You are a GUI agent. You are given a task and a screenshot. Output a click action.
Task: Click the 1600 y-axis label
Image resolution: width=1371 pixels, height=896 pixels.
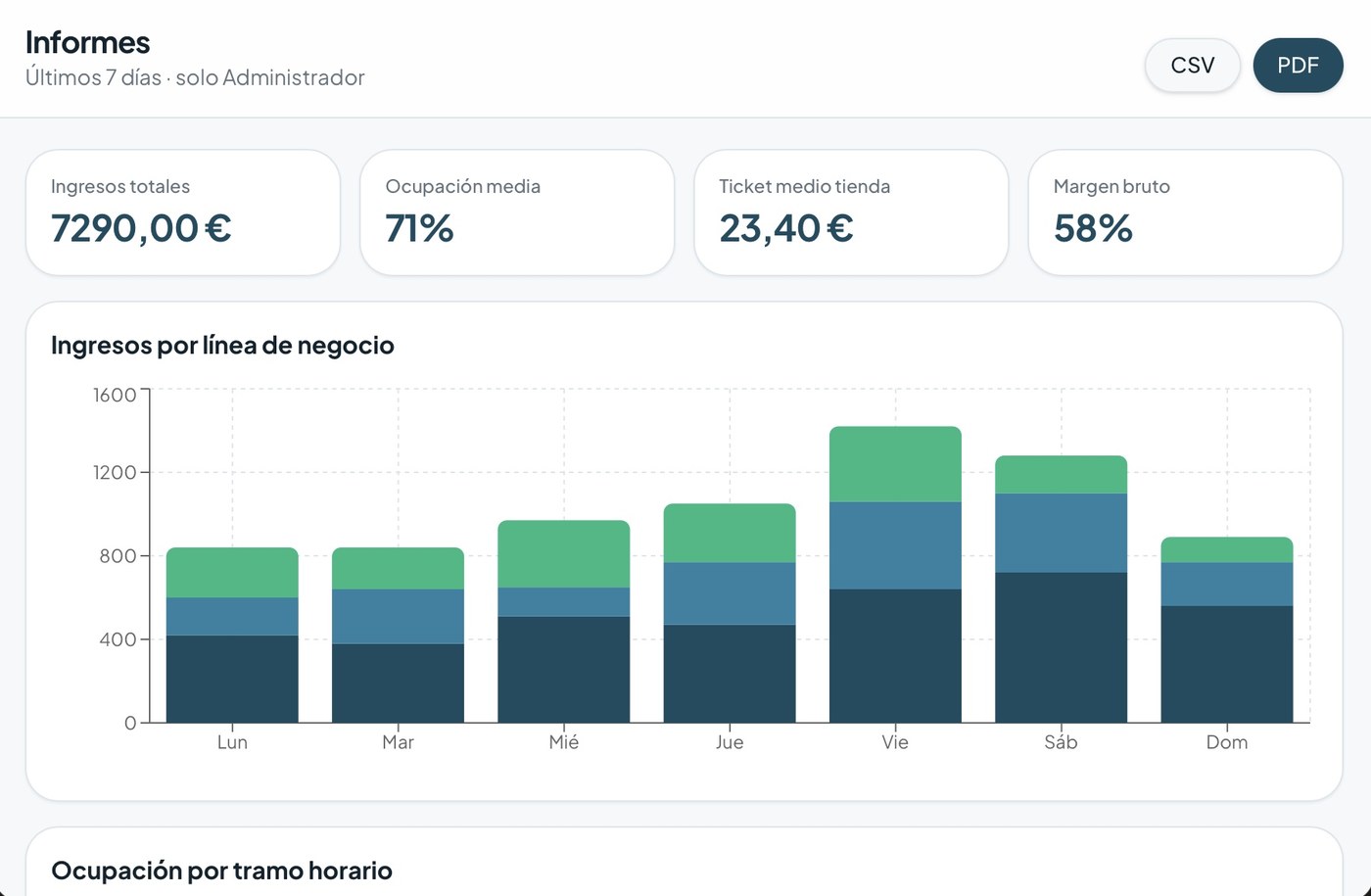[x=115, y=395]
